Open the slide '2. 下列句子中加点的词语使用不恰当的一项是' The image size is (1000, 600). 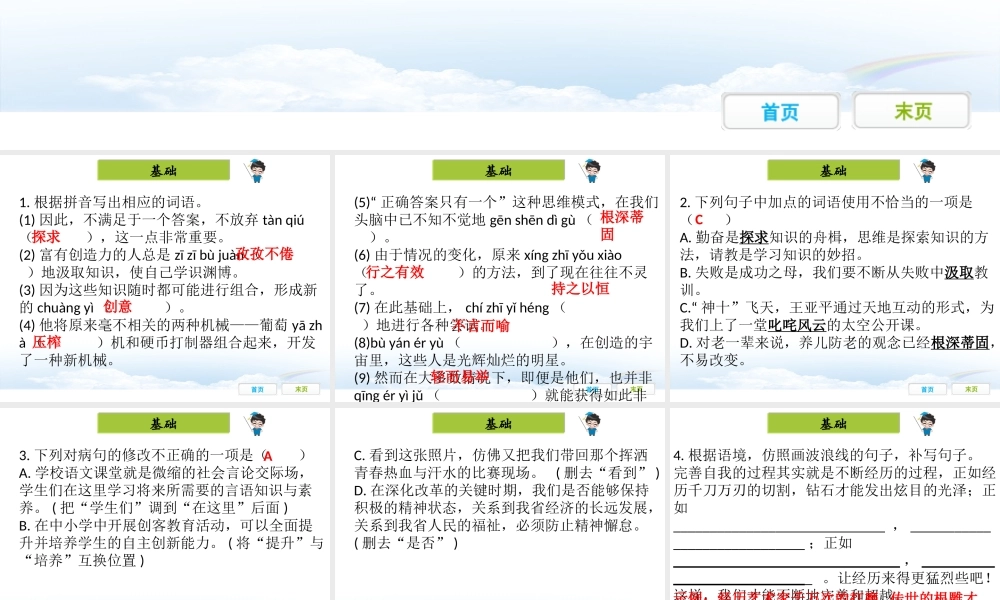835,278
